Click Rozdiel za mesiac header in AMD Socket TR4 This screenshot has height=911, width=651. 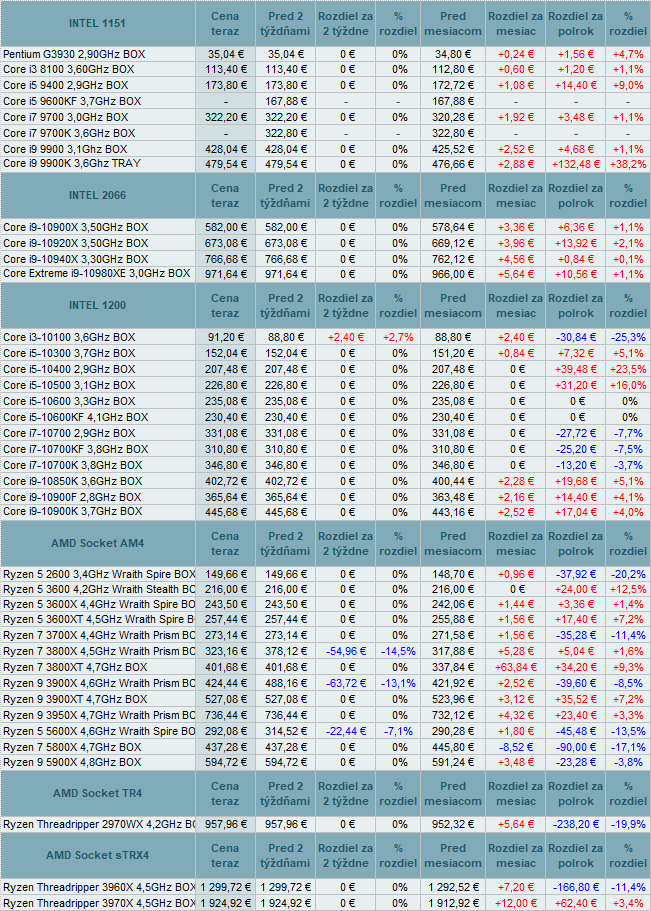pos(515,794)
